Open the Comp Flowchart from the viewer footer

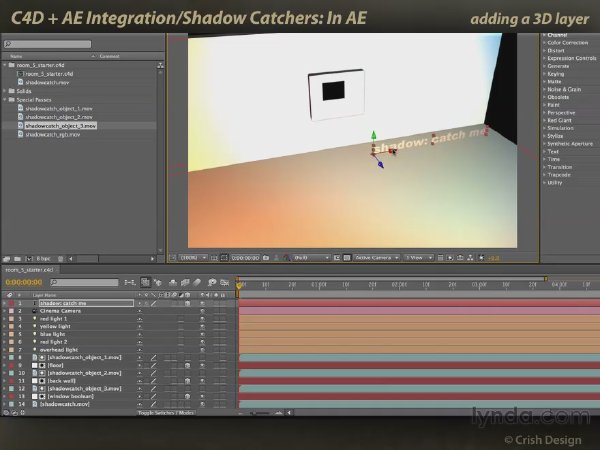[470, 258]
